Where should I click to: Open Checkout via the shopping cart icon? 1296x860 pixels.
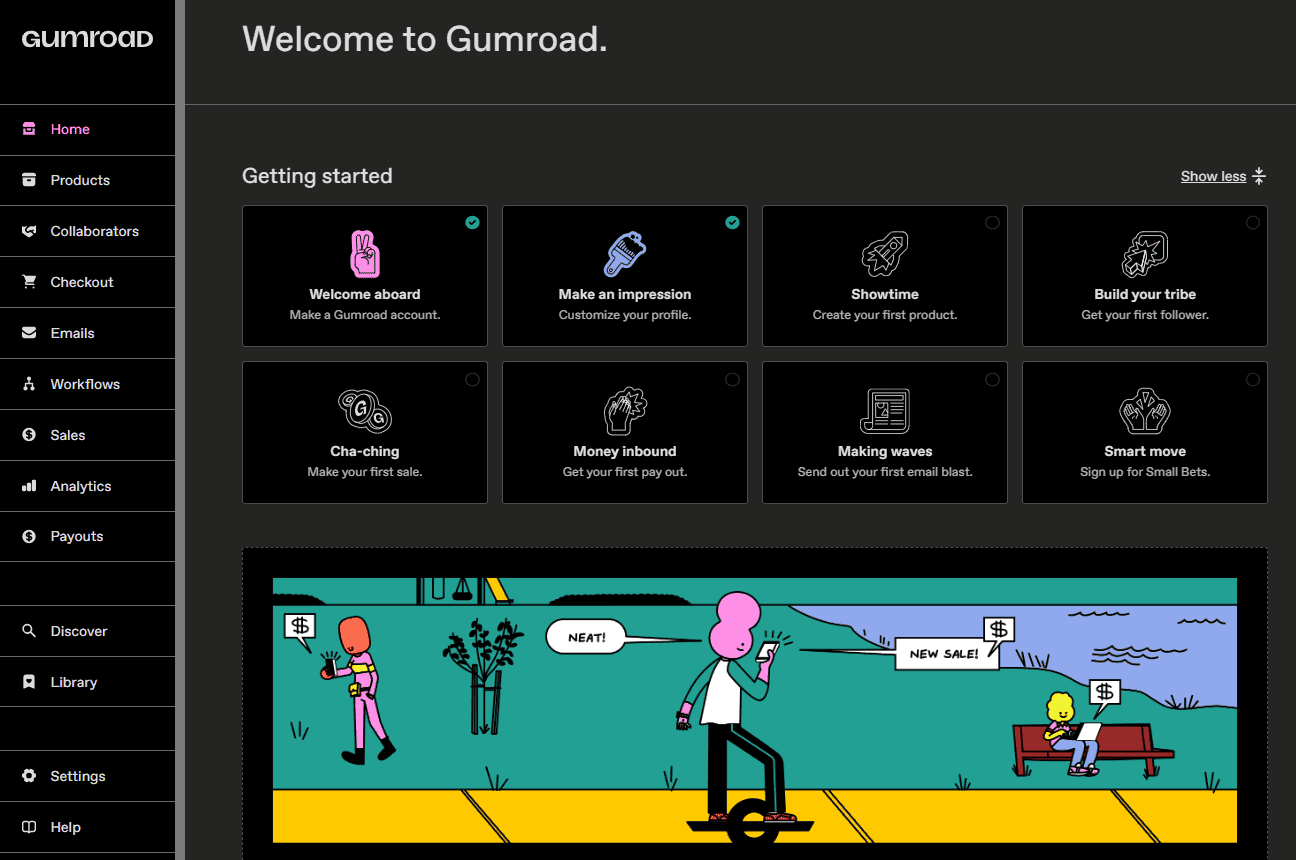(x=30, y=282)
